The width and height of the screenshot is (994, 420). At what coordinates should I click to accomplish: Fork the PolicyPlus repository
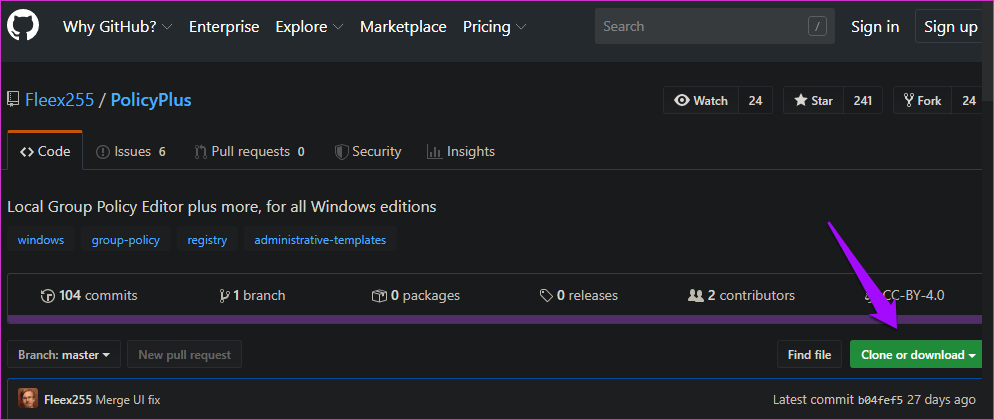pos(922,101)
